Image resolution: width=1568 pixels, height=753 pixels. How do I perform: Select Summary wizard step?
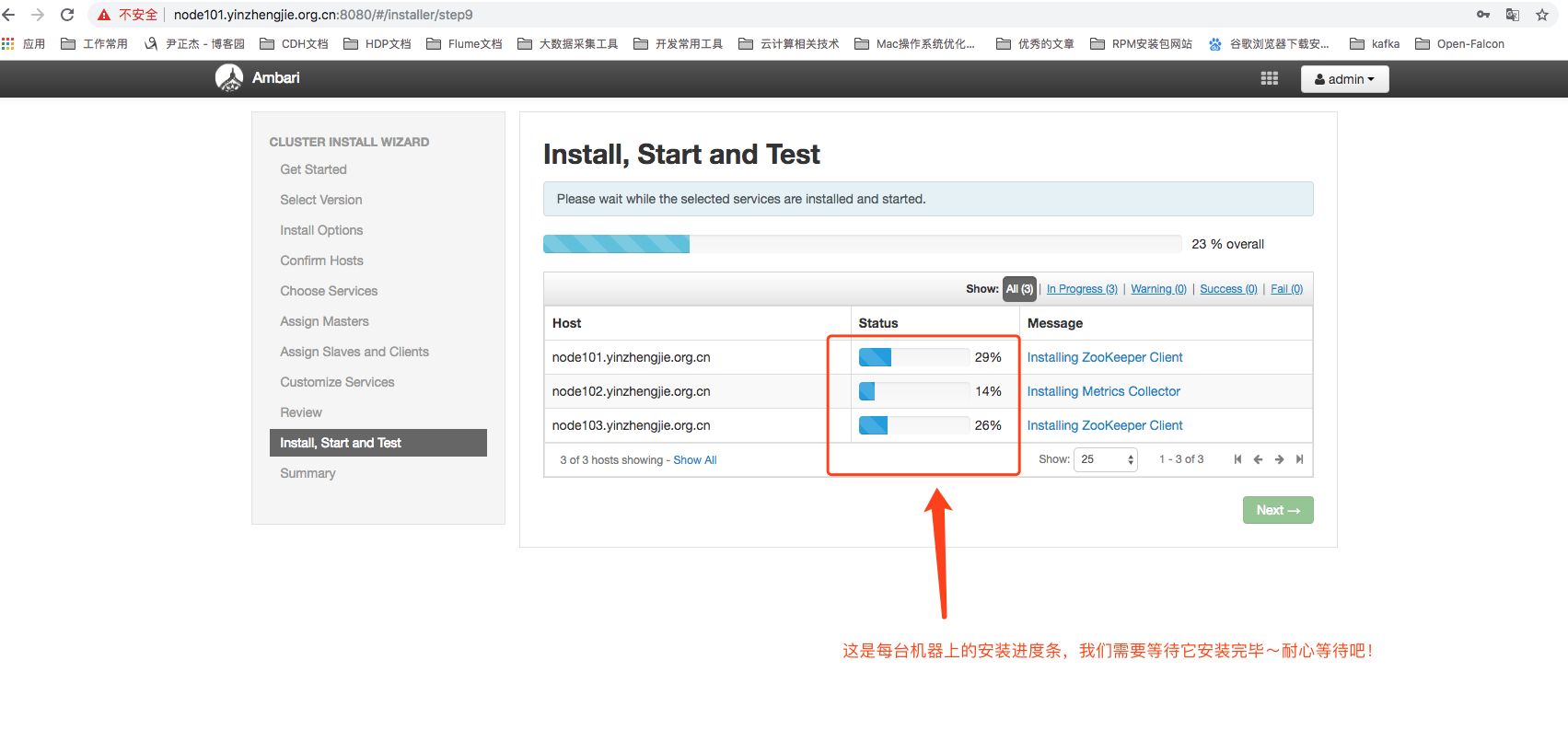[x=308, y=473]
